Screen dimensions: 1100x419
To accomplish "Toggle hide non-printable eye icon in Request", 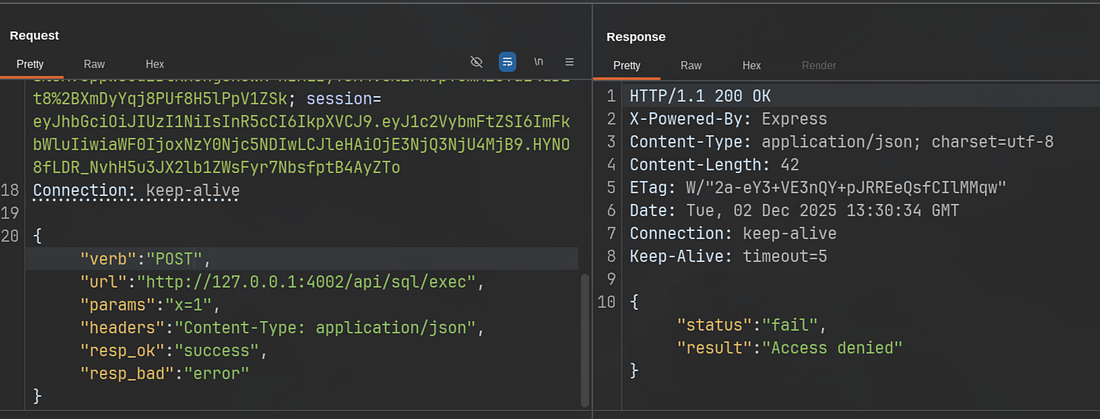I will tap(476, 62).
